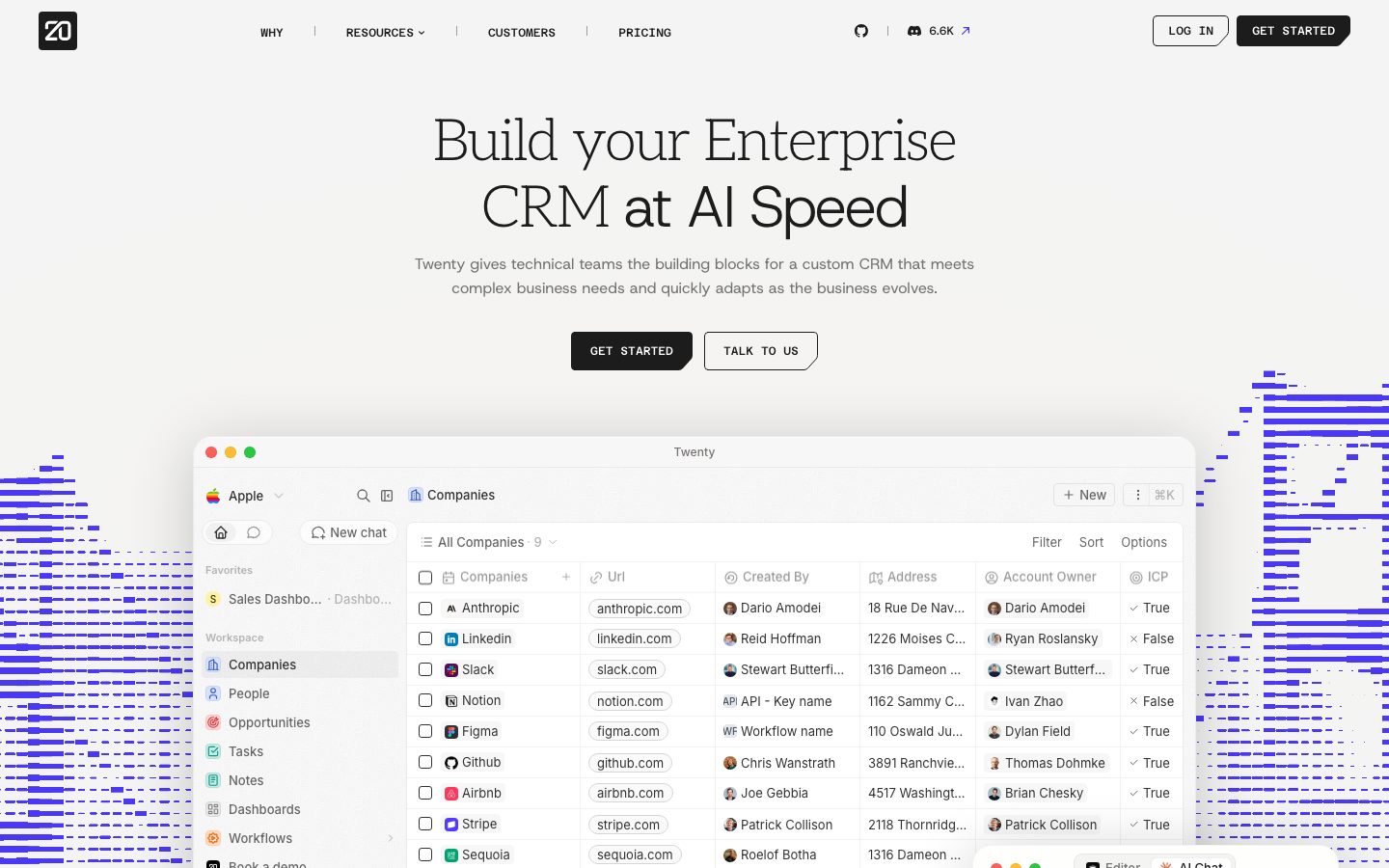The height and width of the screenshot is (868, 1389).
Task: Toggle the select-all checkbox in the table header
Action: pos(425,578)
